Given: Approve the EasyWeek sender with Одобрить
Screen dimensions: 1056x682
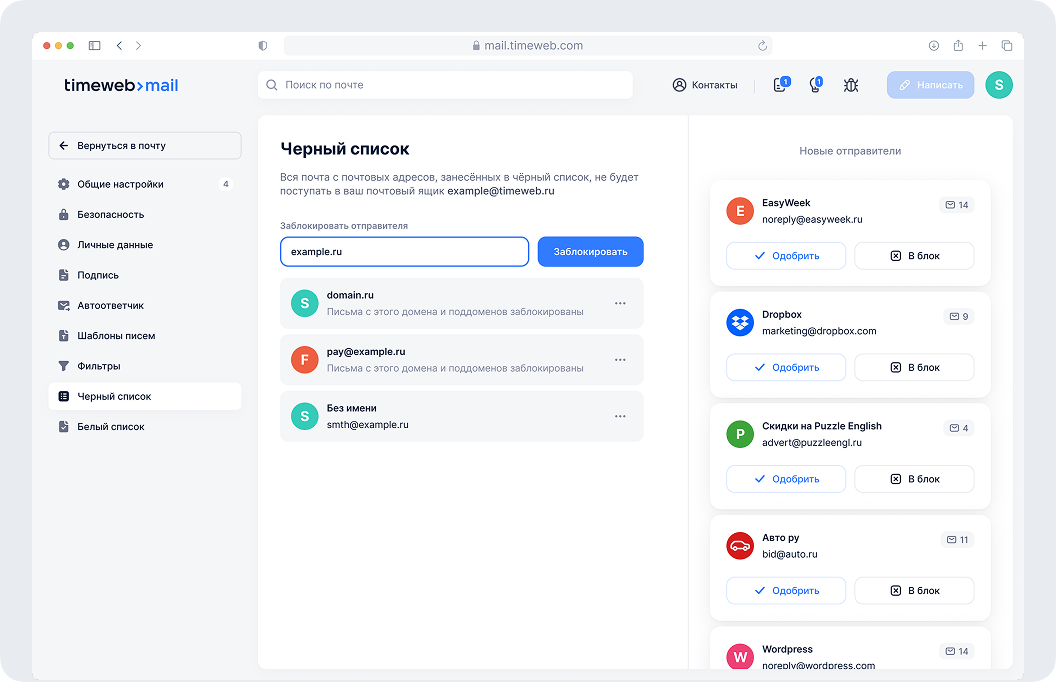Looking at the screenshot, I should pos(786,256).
